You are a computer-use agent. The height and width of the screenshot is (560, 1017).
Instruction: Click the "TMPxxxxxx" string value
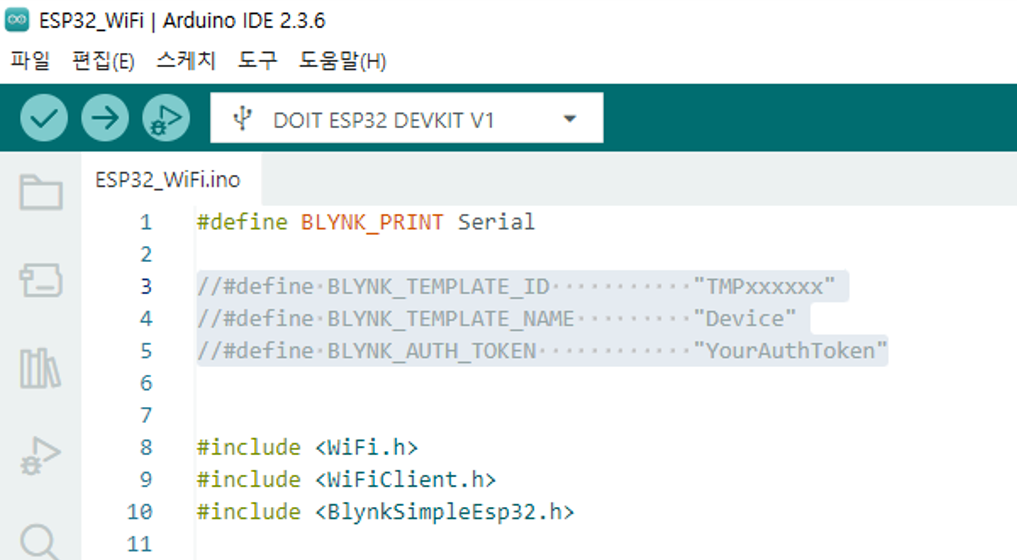(x=764, y=286)
